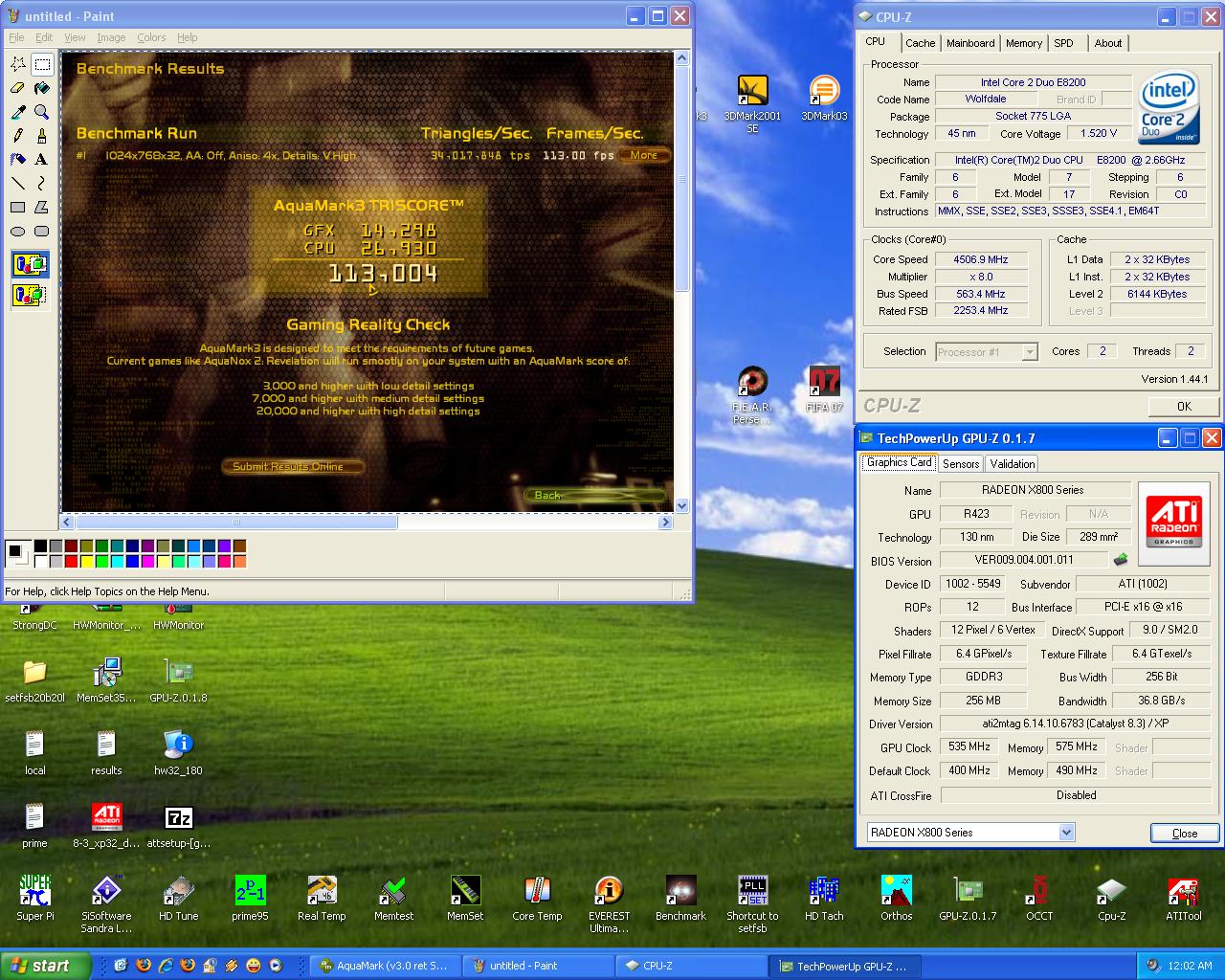Pick the Airbrush spray can tool
This screenshot has height=980, width=1225.
click(x=18, y=160)
